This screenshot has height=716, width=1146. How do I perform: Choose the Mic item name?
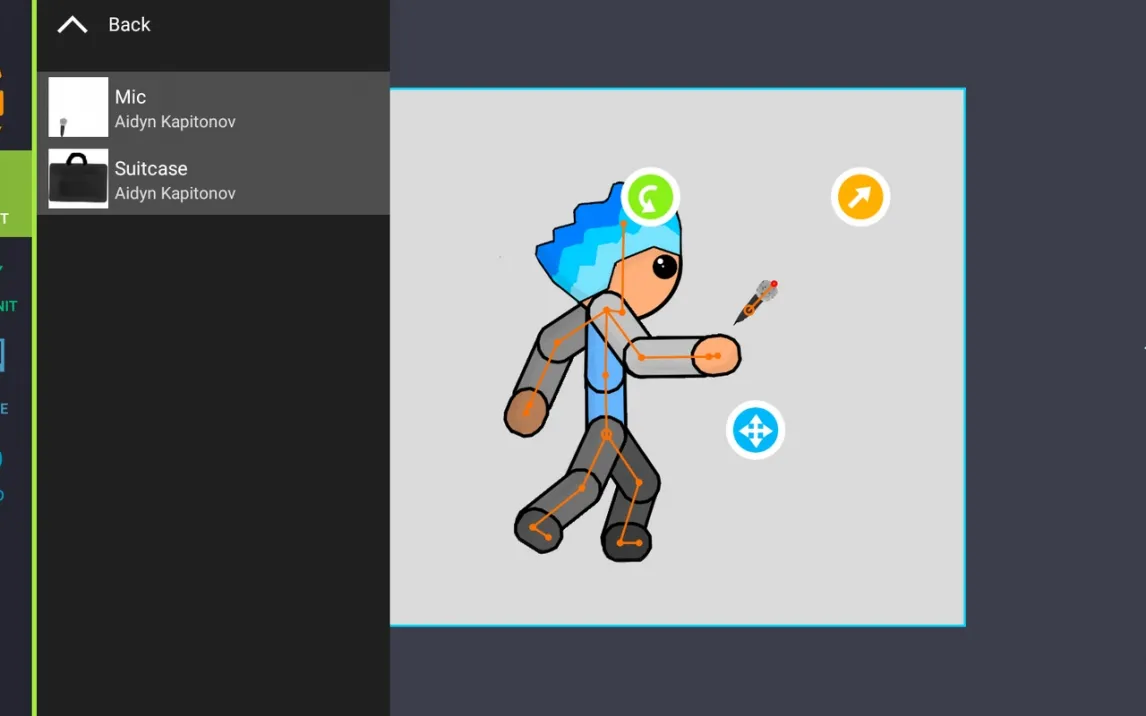pos(130,97)
